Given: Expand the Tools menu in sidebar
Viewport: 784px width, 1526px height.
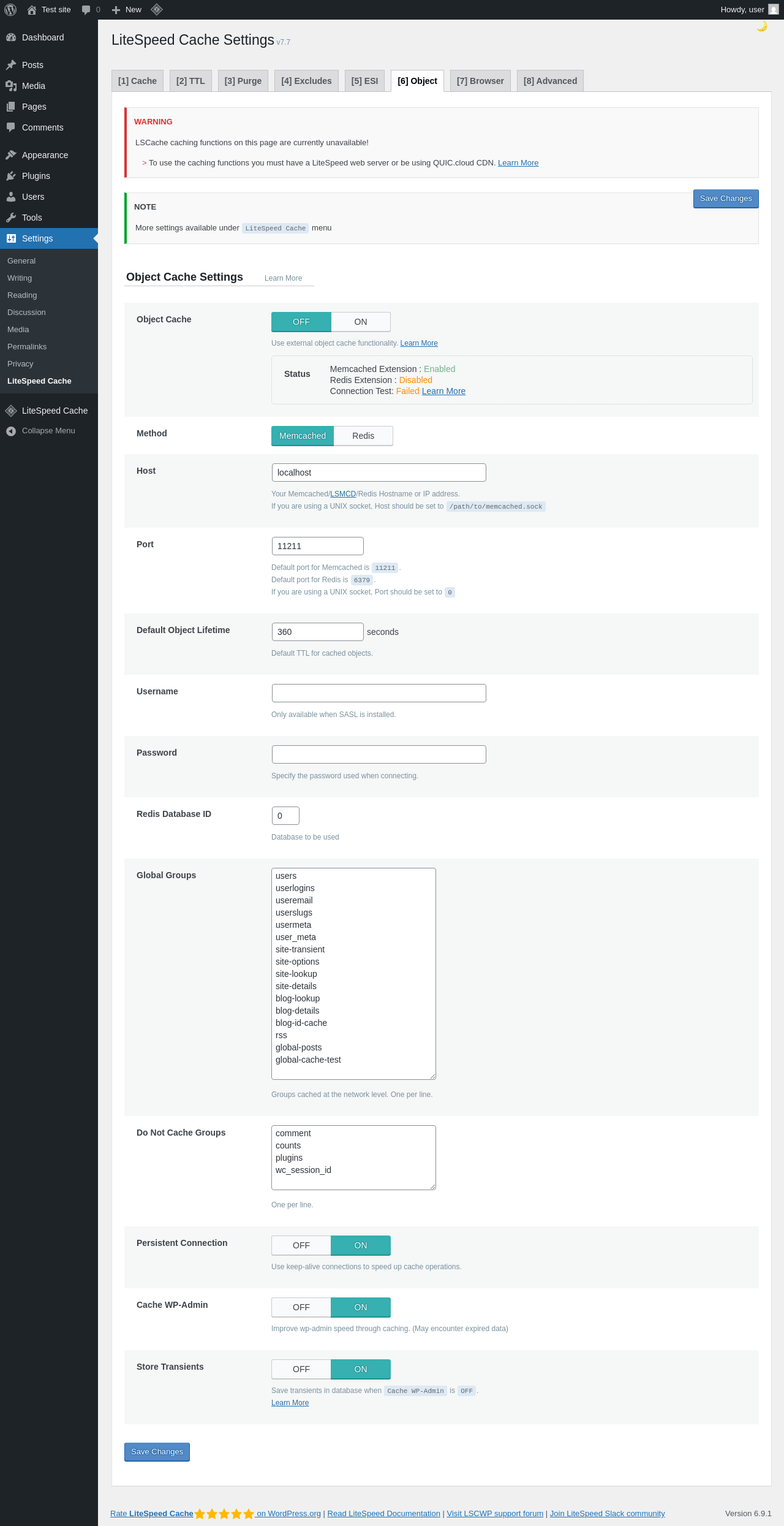Looking at the screenshot, I should coord(32,218).
